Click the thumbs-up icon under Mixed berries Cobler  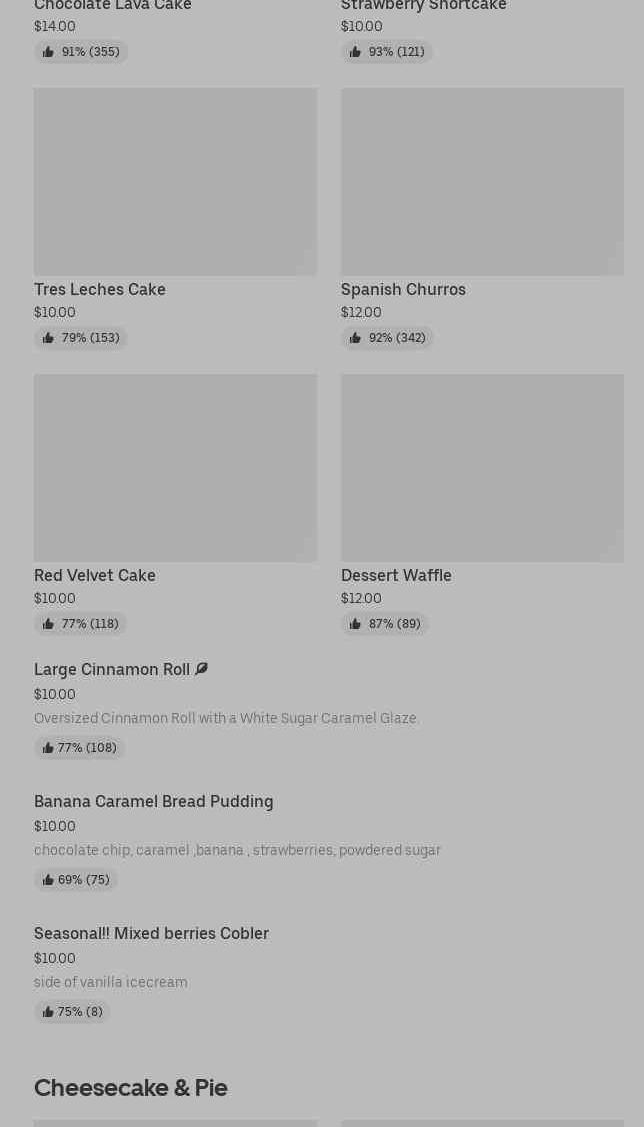click(x=48, y=1012)
